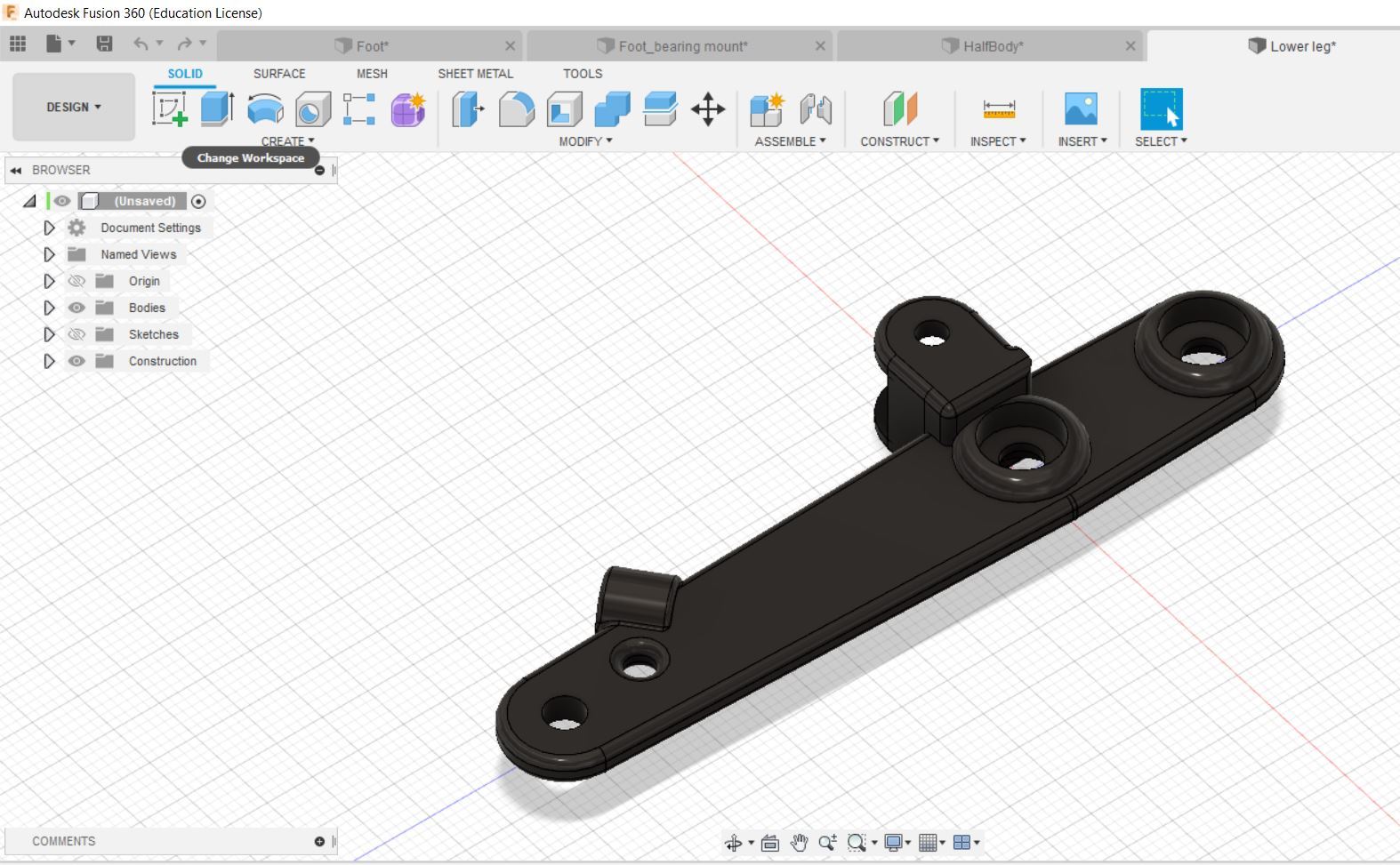
Task: Click the Move/Copy arrows icon
Action: 708,109
